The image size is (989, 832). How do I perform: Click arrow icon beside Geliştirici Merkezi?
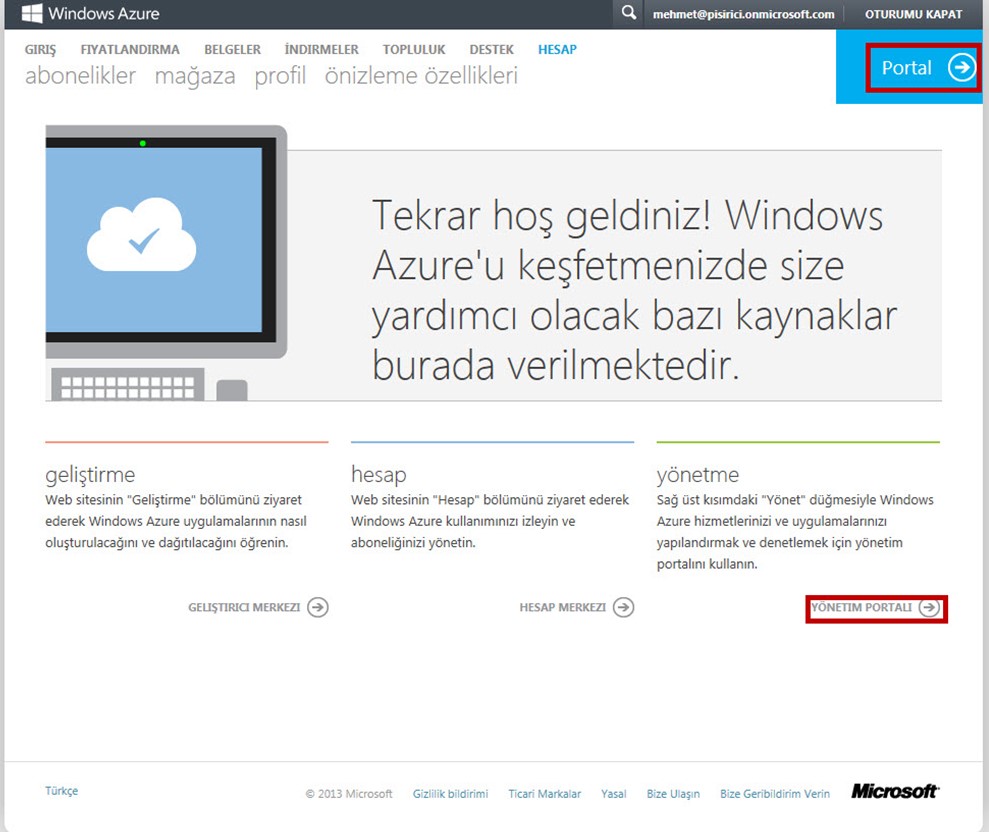[x=317, y=607]
